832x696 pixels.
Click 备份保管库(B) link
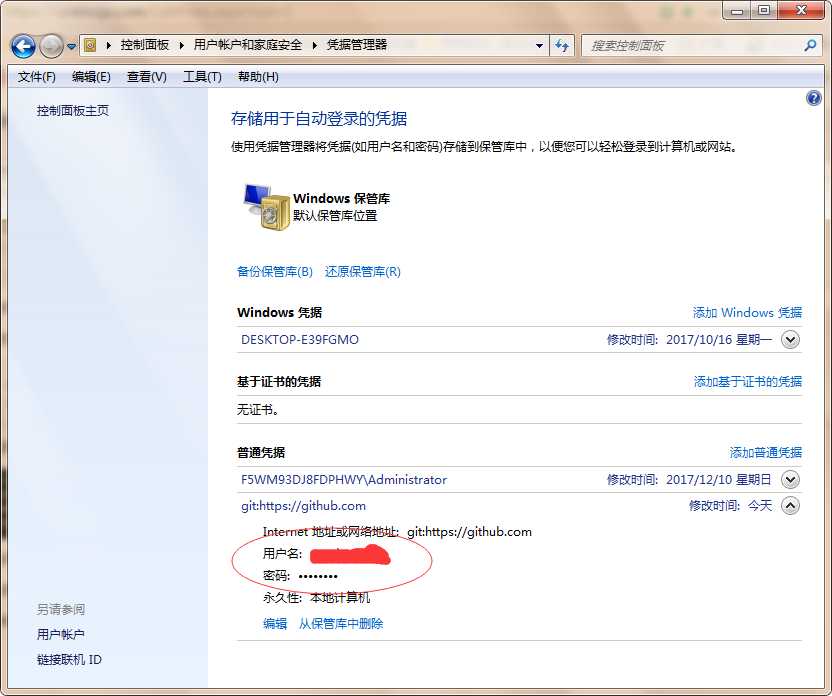[x=274, y=272]
